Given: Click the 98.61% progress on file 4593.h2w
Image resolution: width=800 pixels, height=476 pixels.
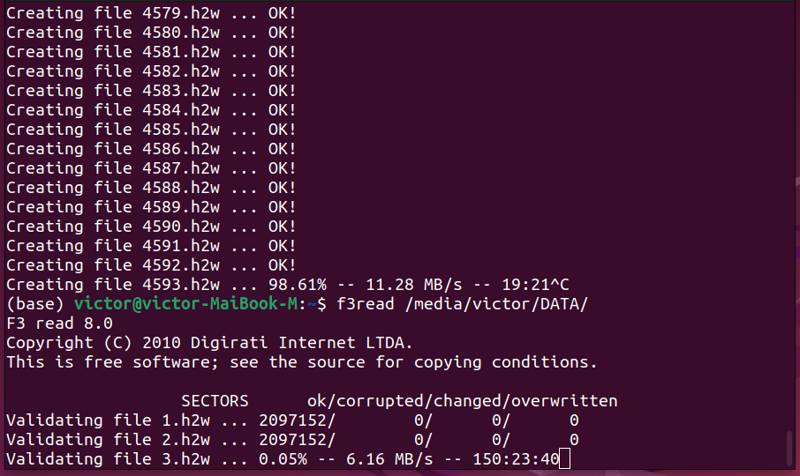Looking at the screenshot, I should click(x=297, y=284).
